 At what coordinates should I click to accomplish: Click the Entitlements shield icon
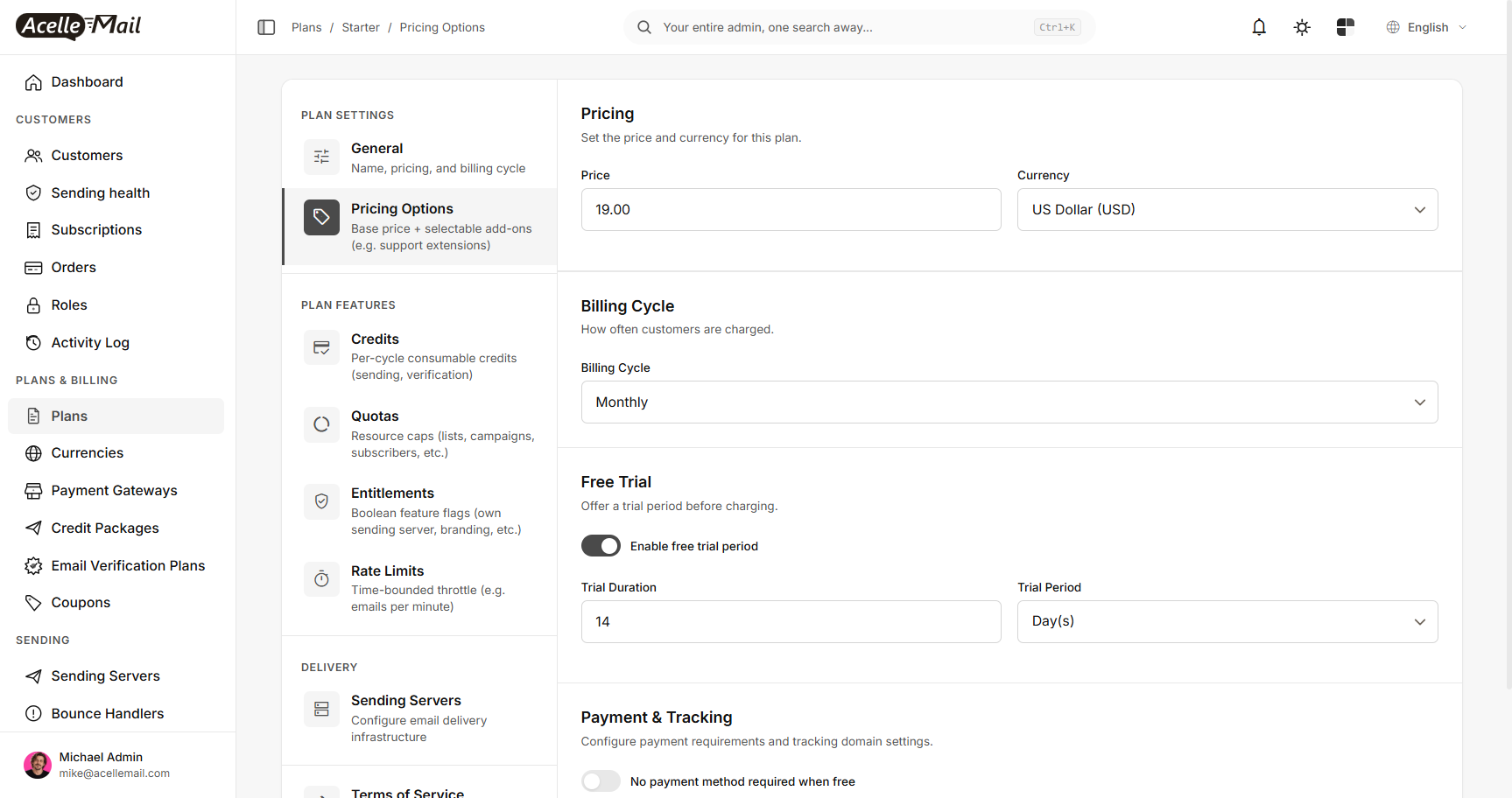(x=321, y=501)
